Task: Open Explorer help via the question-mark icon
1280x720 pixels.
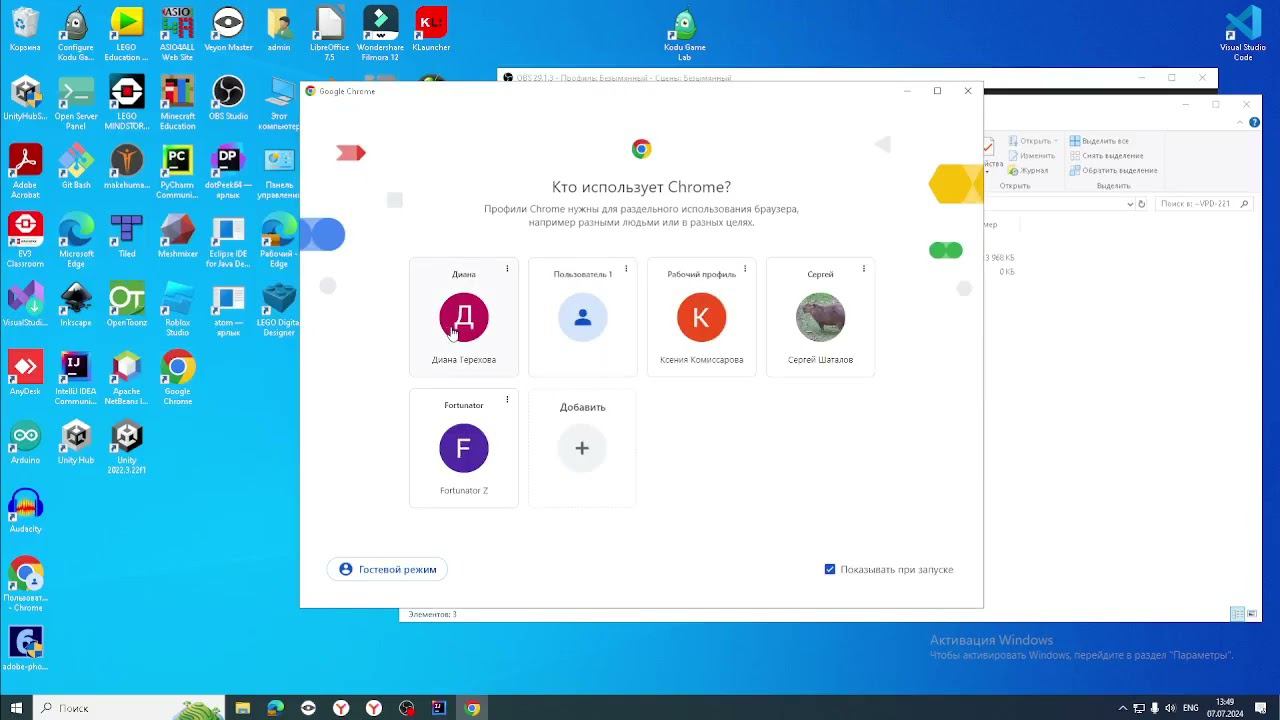Action: (x=1254, y=122)
